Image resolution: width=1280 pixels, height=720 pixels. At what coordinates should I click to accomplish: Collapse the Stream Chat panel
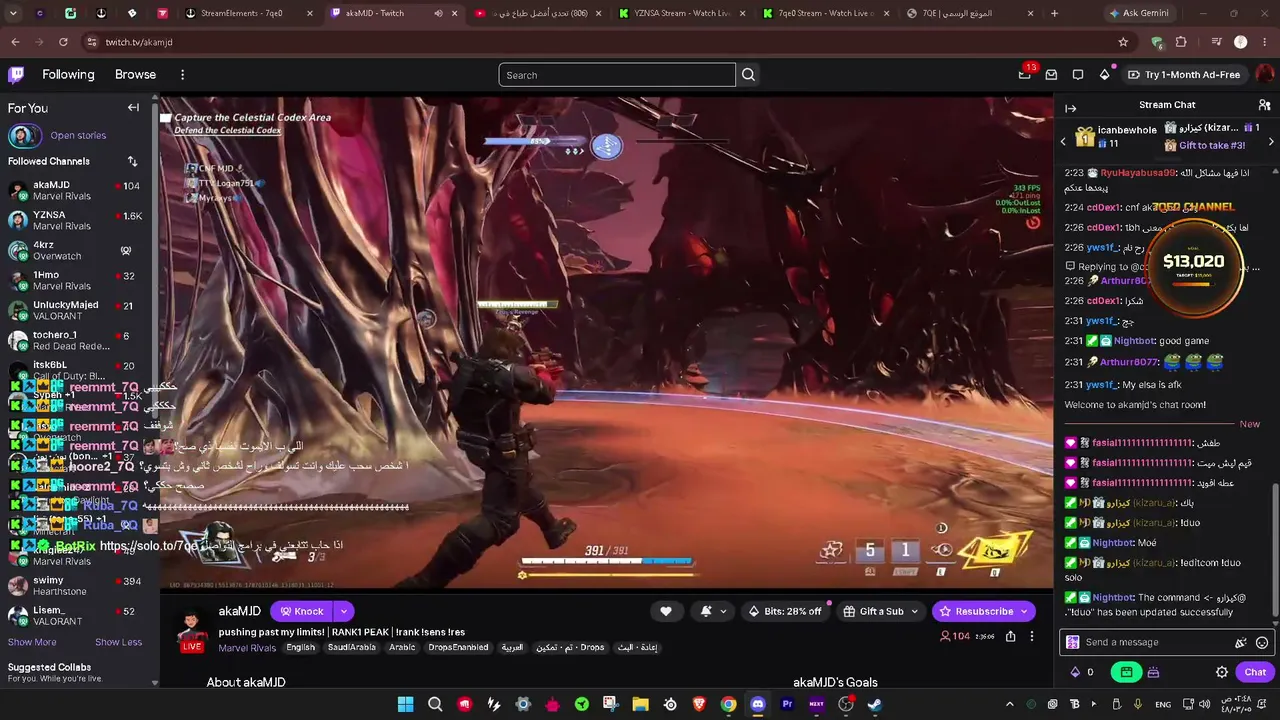point(1071,108)
